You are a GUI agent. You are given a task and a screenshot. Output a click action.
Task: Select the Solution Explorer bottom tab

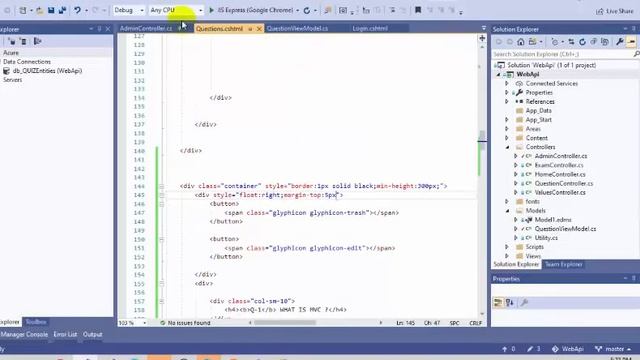point(516,264)
